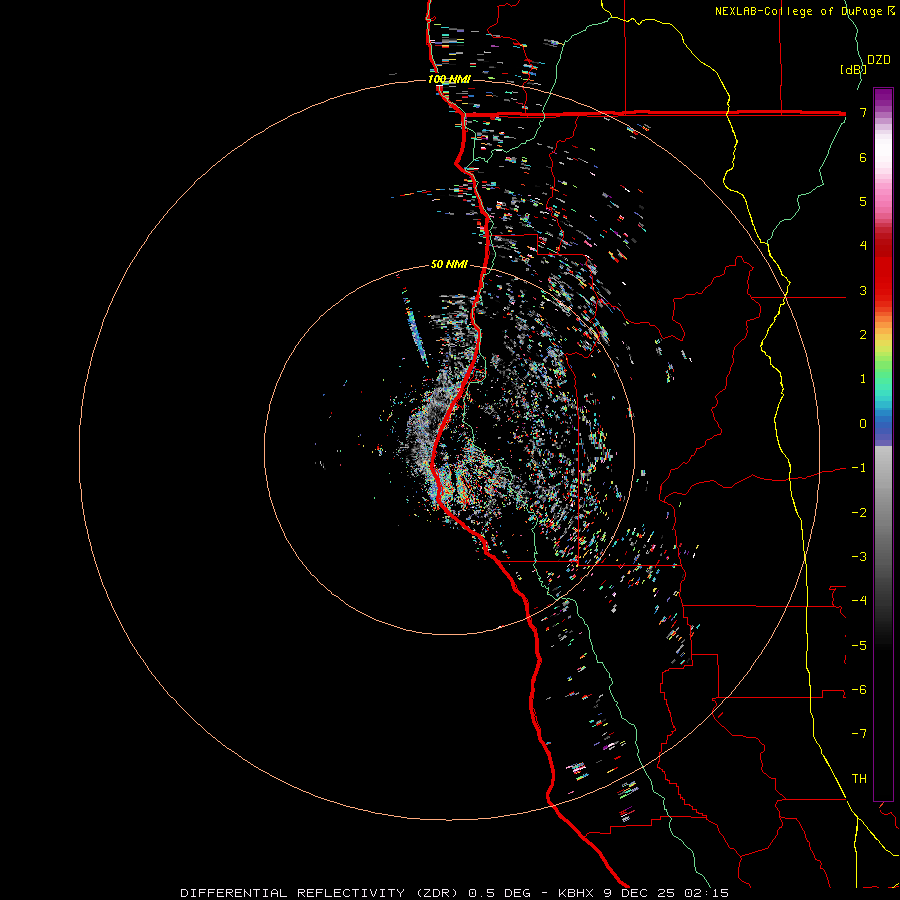The height and width of the screenshot is (900, 900).
Task: Click the scale value -6
Action: click(x=859, y=689)
